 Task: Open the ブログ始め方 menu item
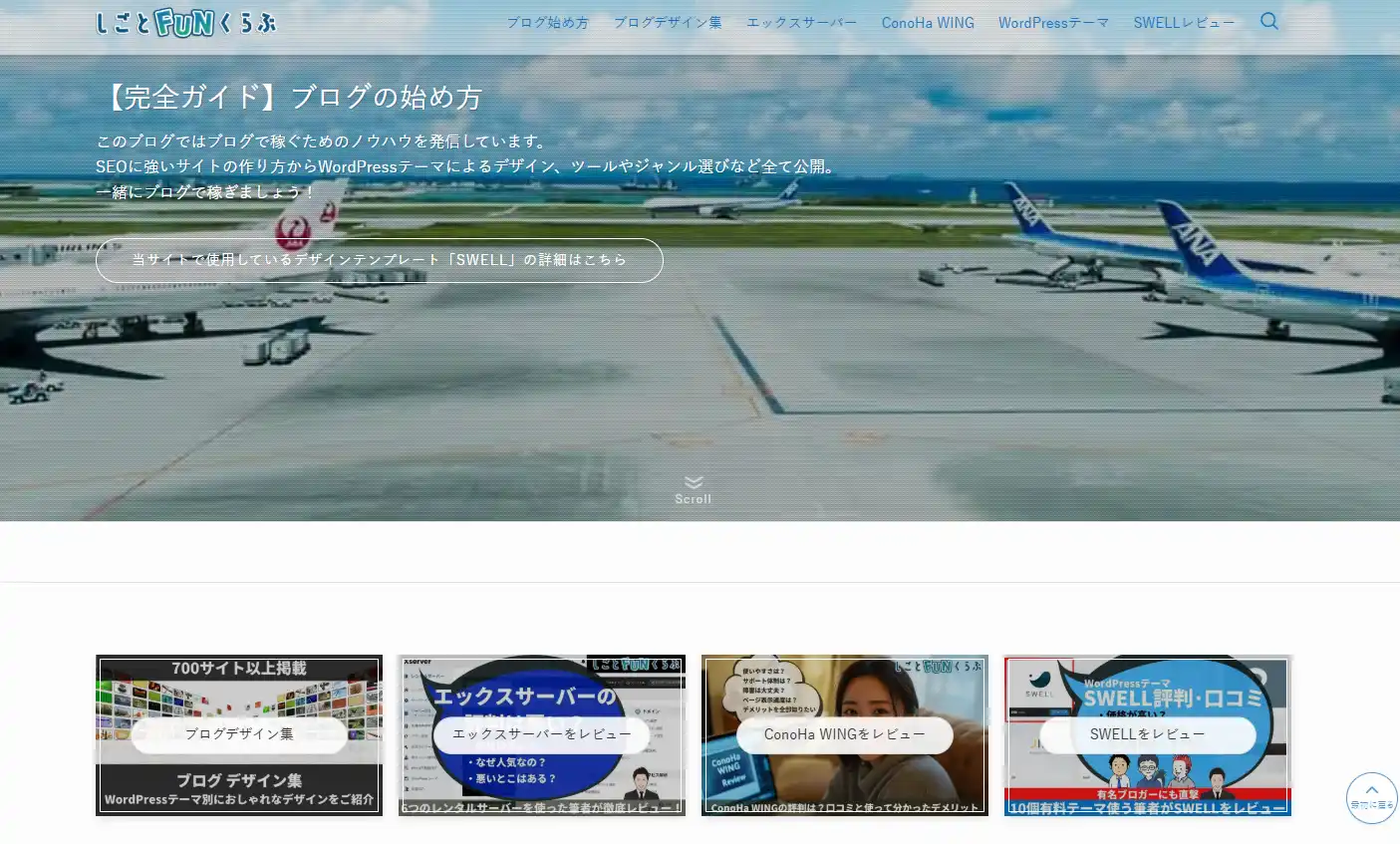pyautogui.click(x=547, y=22)
